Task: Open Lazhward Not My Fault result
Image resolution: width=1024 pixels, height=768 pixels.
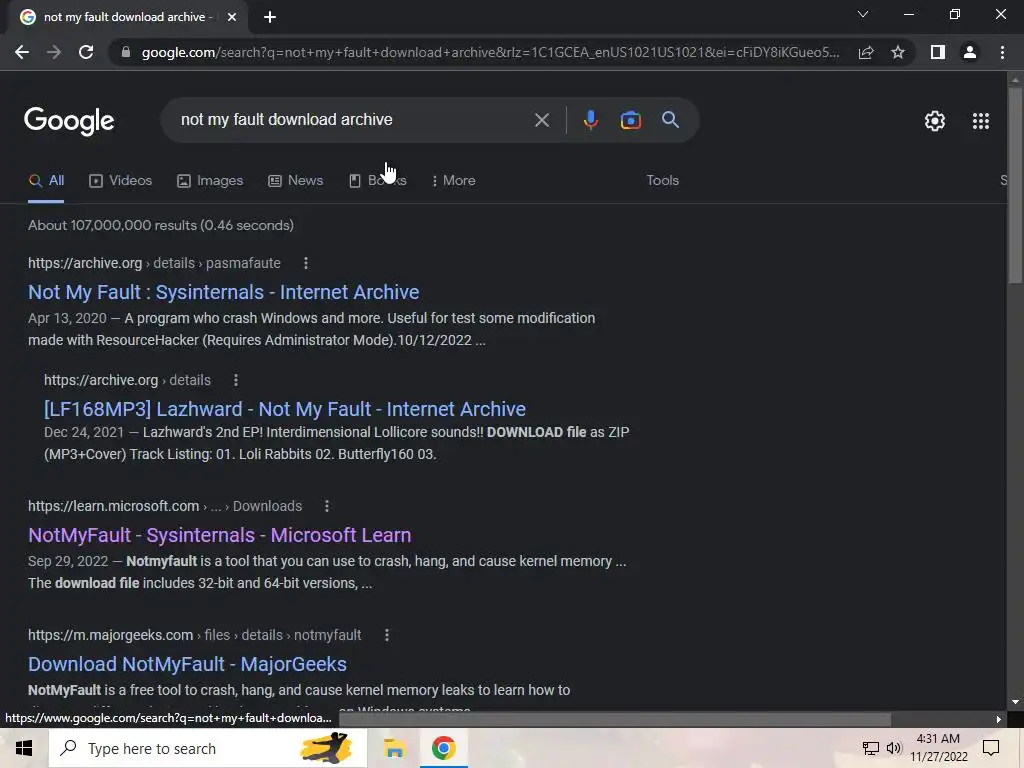Action: click(285, 409)
